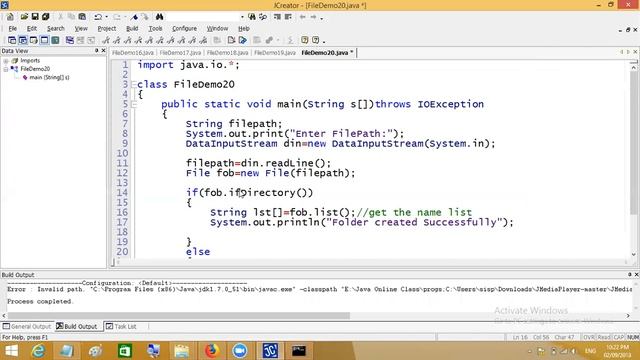This screenshot has height=360, width=640.
Task: Switch to FileDemo17.java tab
Action: (x=180, y=53)
